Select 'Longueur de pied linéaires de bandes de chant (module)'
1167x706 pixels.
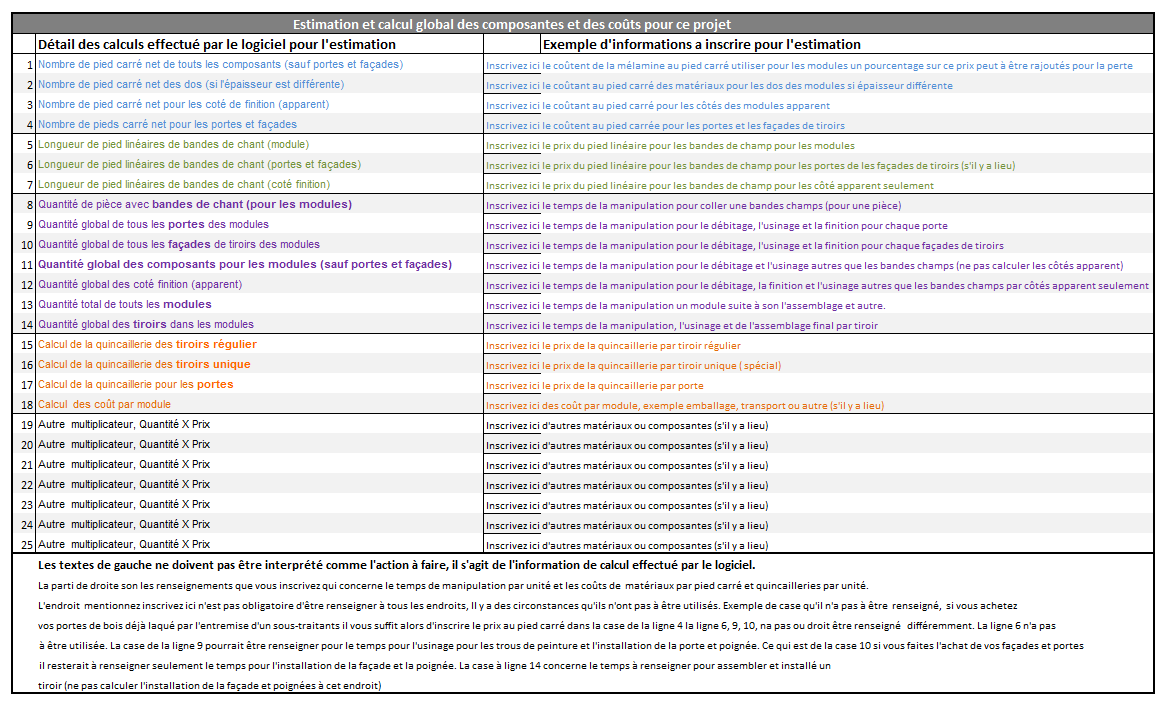pos(173,145)
